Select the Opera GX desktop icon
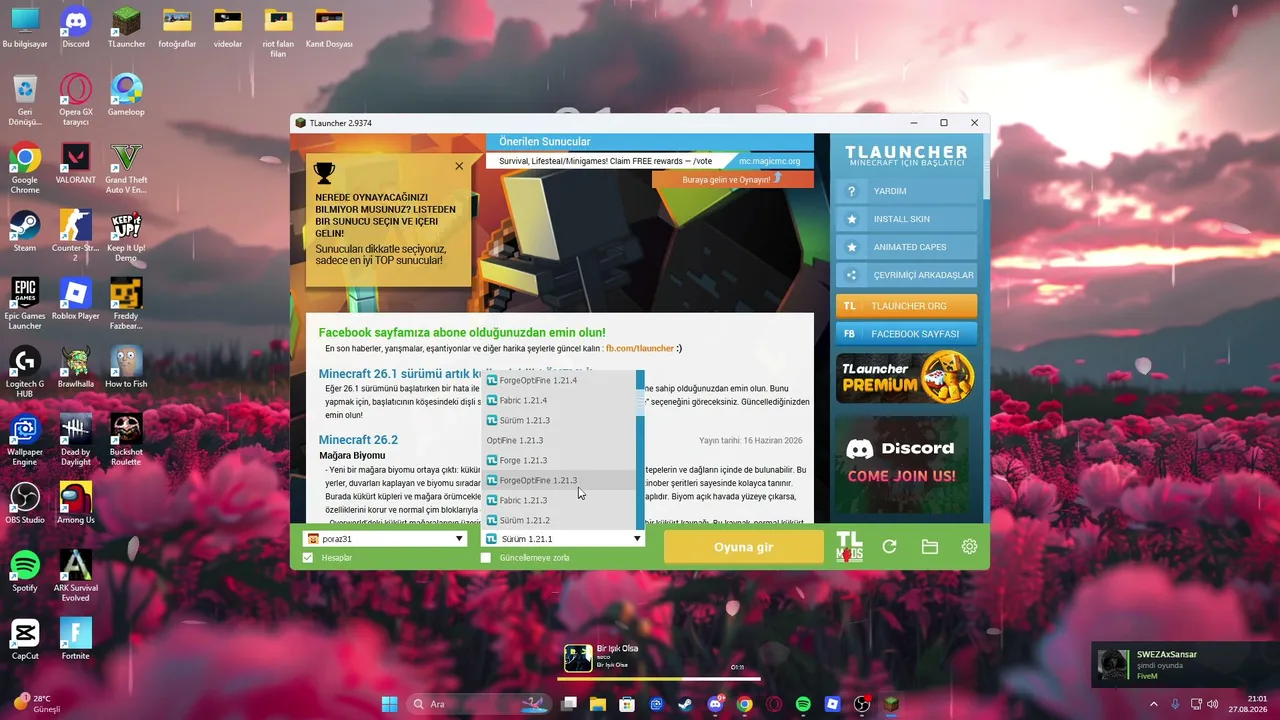The width and height of the screenshot is (1280, 720). pyautogui.click(x=76, y=99)
